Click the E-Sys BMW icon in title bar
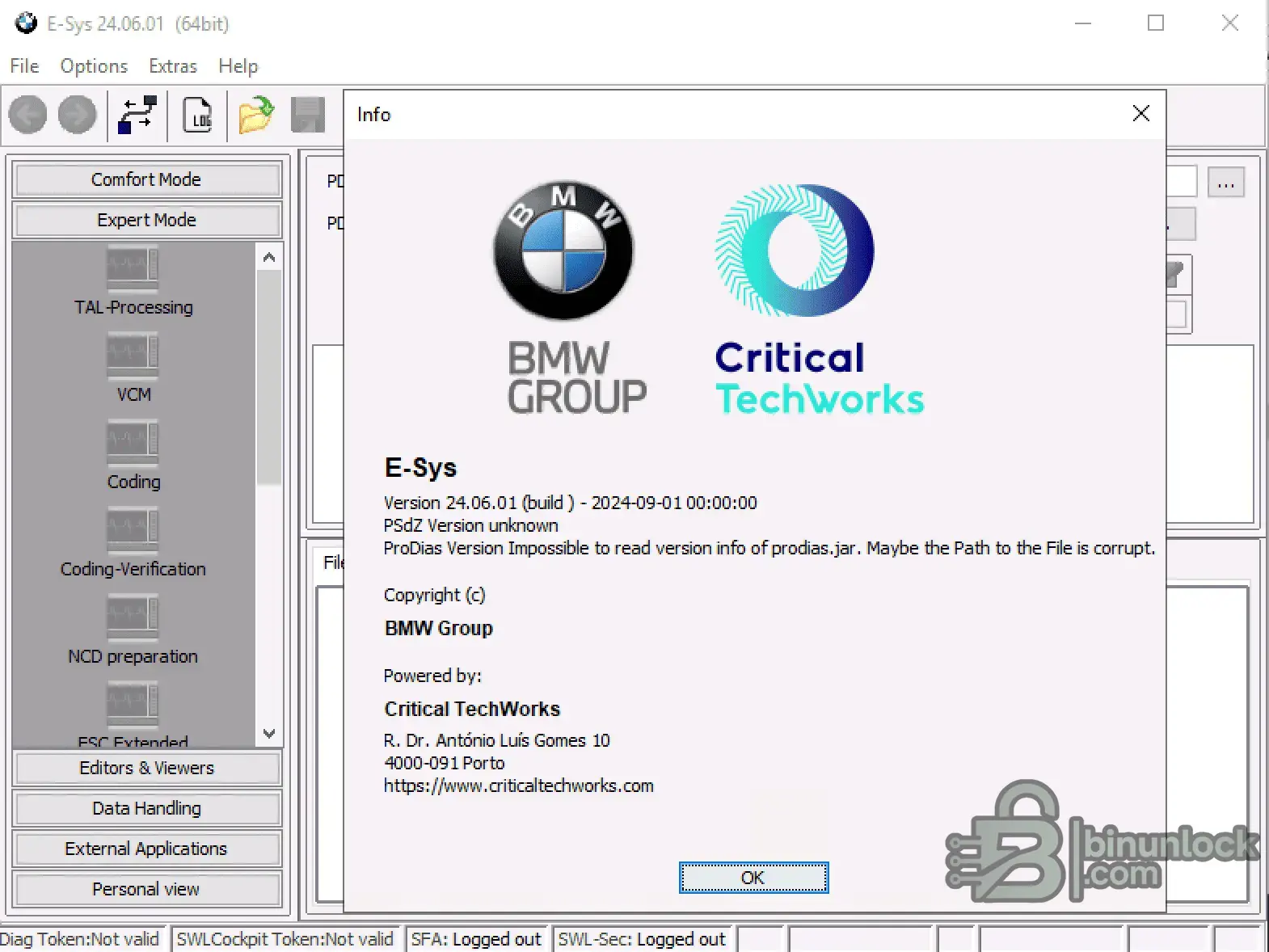 pyautogui.click(x=26, y=23)
